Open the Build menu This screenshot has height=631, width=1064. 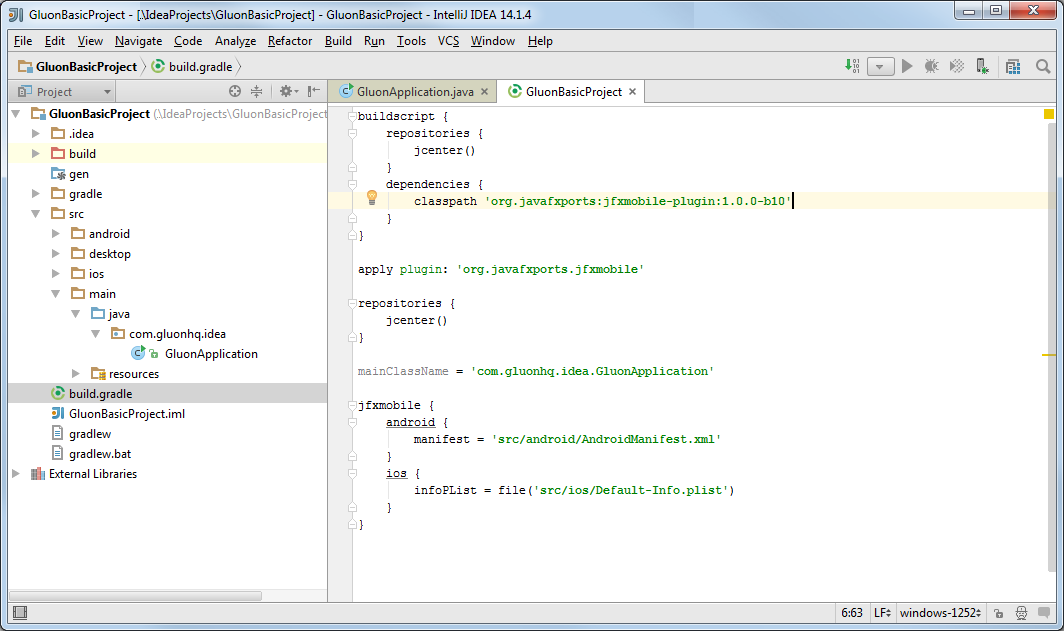click(338, 41)
